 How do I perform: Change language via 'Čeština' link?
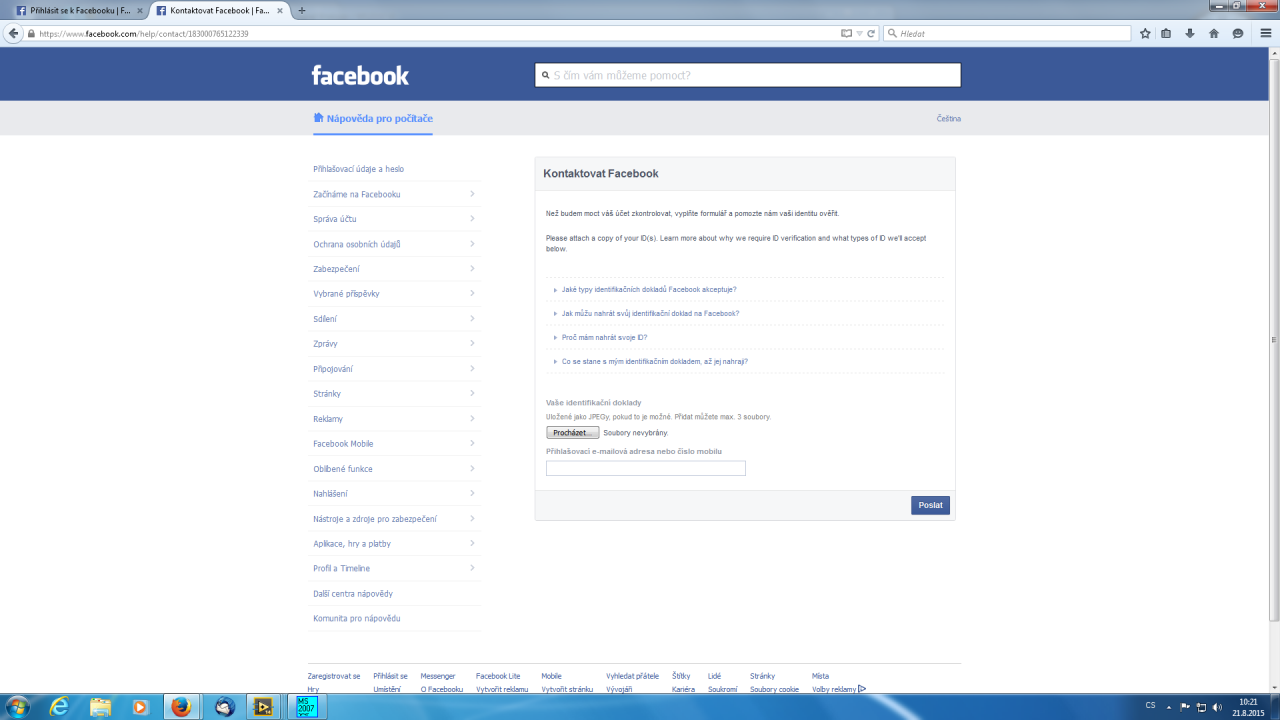(x=949, y=119)
